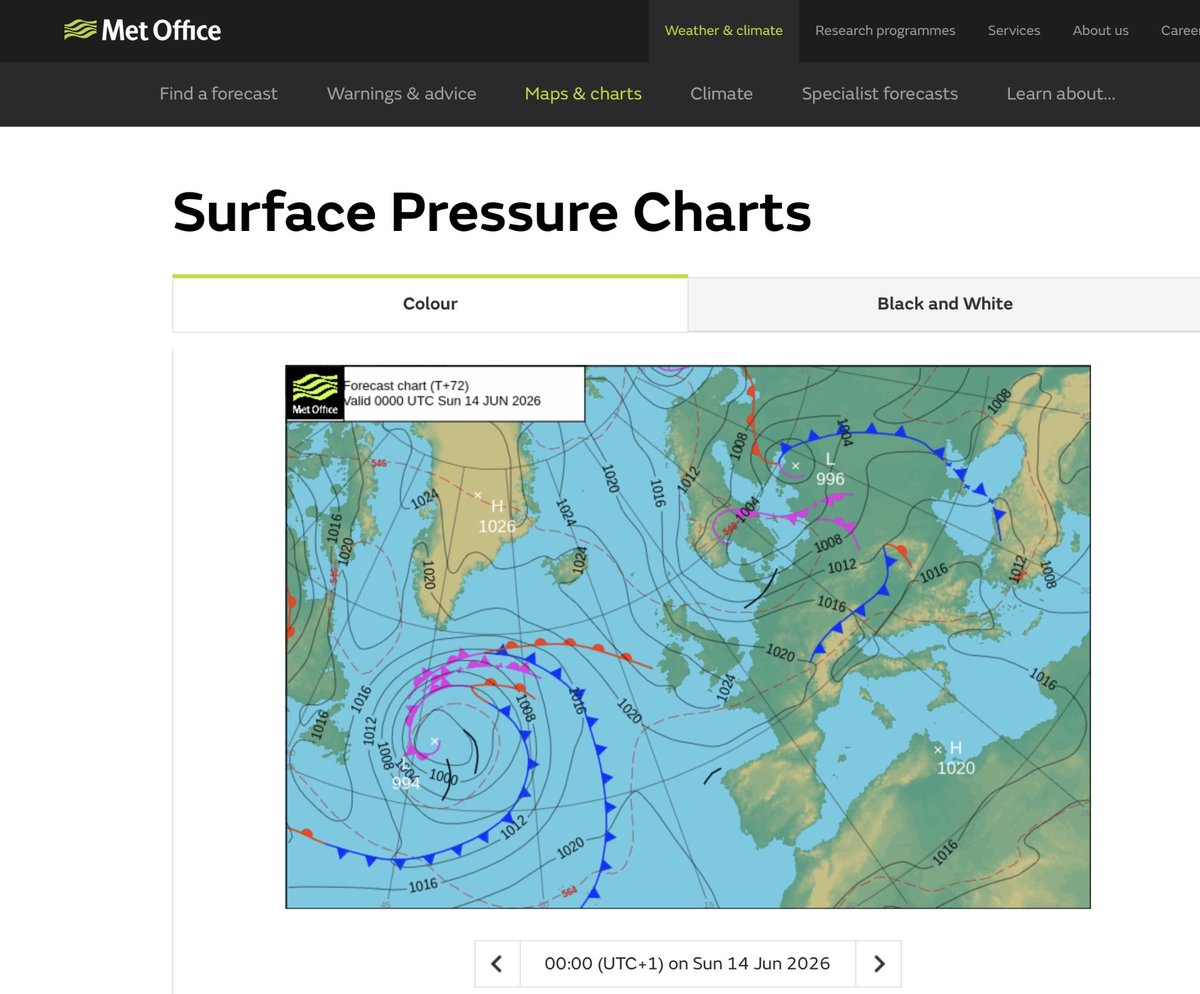This screenshot has height=994, width=1200.
Task: Open Climate navigation link
Action: point(721,94)
